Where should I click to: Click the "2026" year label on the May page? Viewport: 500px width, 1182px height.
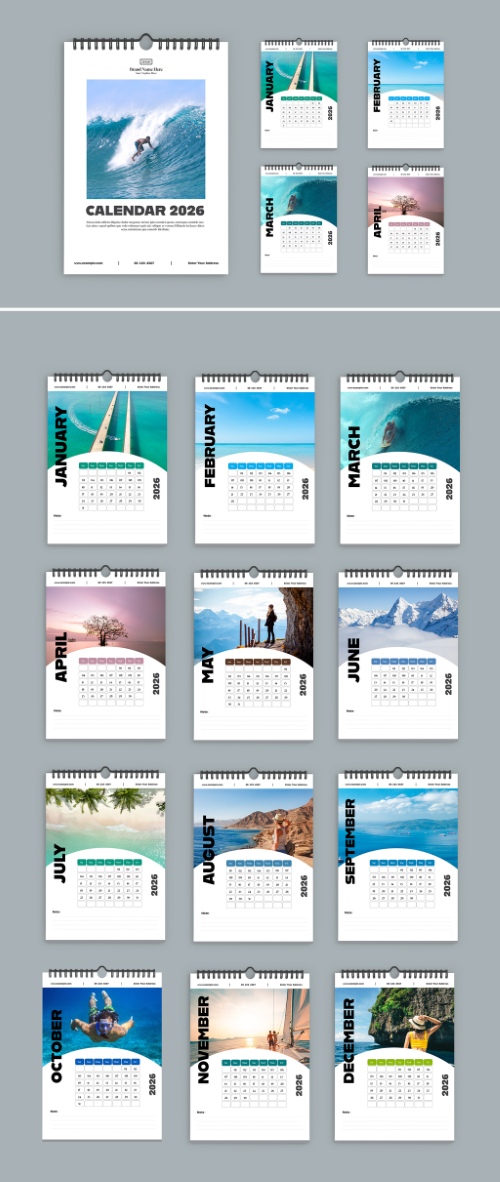point(303,684)
